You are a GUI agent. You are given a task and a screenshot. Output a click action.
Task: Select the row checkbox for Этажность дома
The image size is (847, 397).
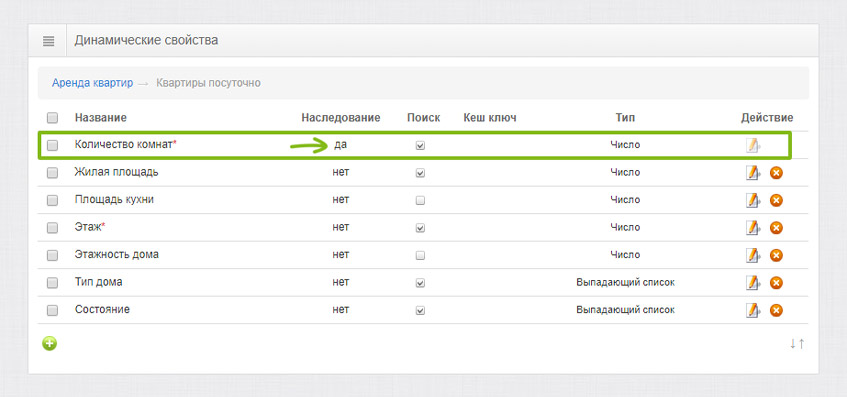[x=52, y=255]
